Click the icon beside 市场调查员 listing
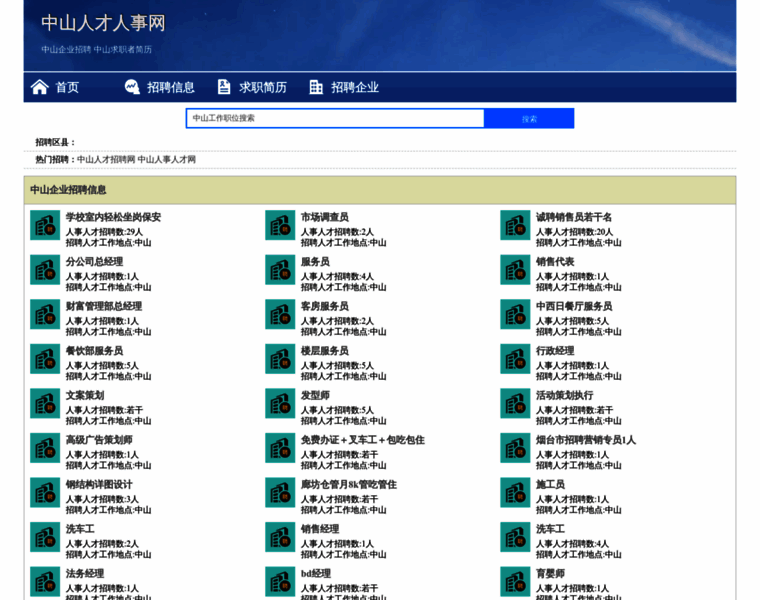 tap(280, 225)
